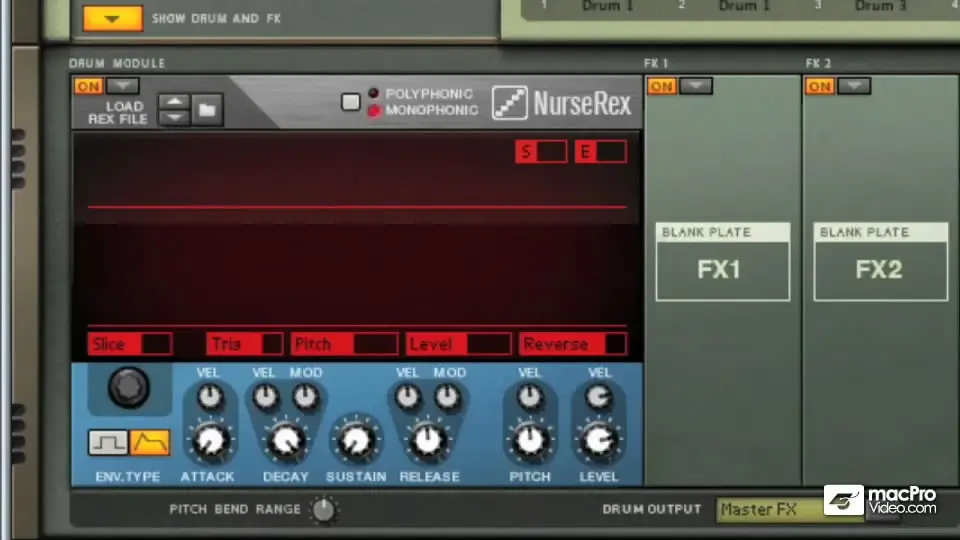Toggle the polyphonic/monophonic mode button
This screenshot has height=540, width=960.
click(x=350, y=102)
